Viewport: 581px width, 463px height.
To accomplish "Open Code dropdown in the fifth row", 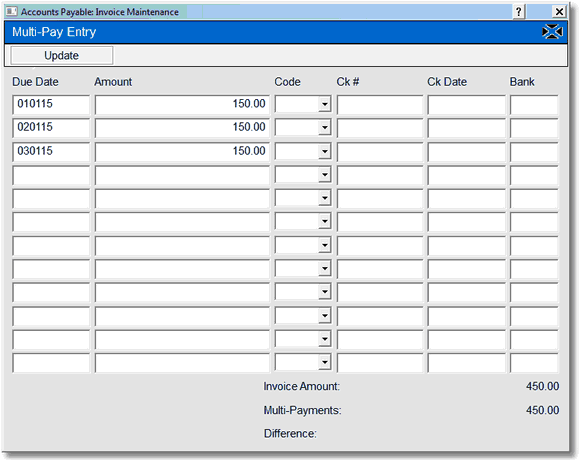I will pos(325,198).
